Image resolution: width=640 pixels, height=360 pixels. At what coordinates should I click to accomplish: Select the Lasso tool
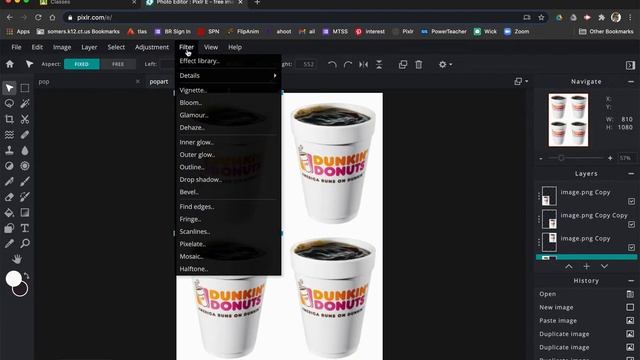tap(9, 103)
